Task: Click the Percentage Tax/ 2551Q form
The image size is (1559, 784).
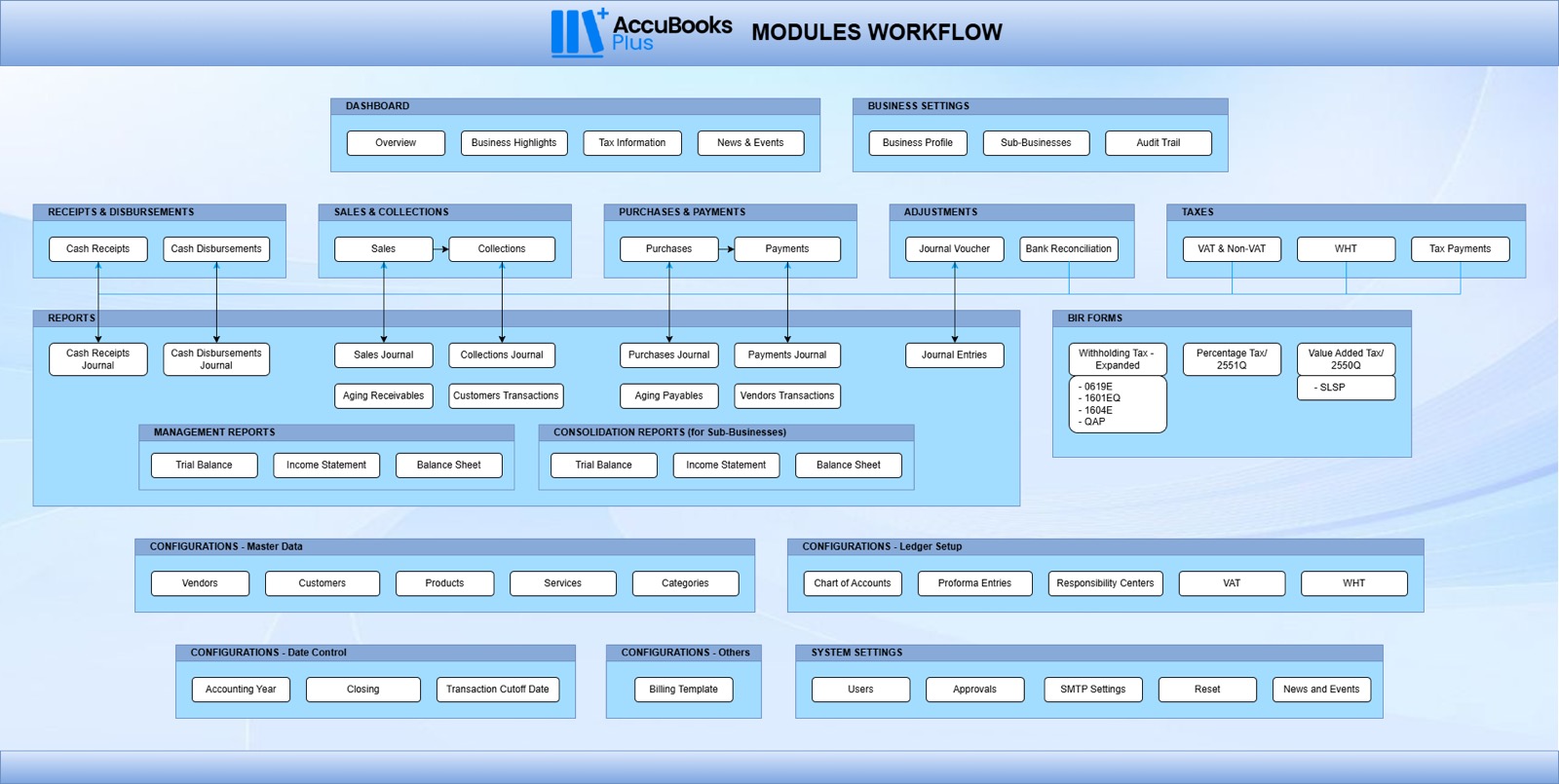Action: 1232,359
